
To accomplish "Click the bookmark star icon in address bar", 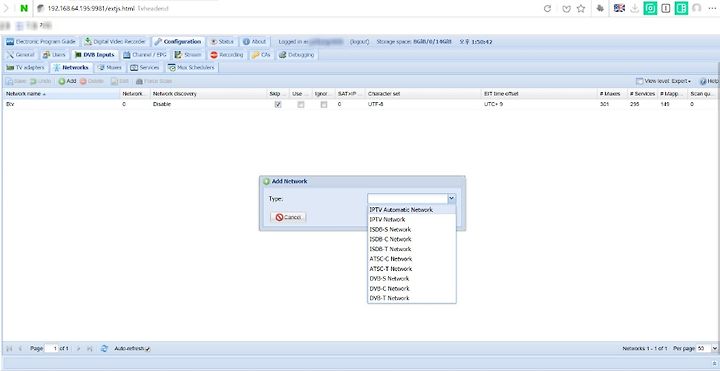I will [x=581, y=8].
